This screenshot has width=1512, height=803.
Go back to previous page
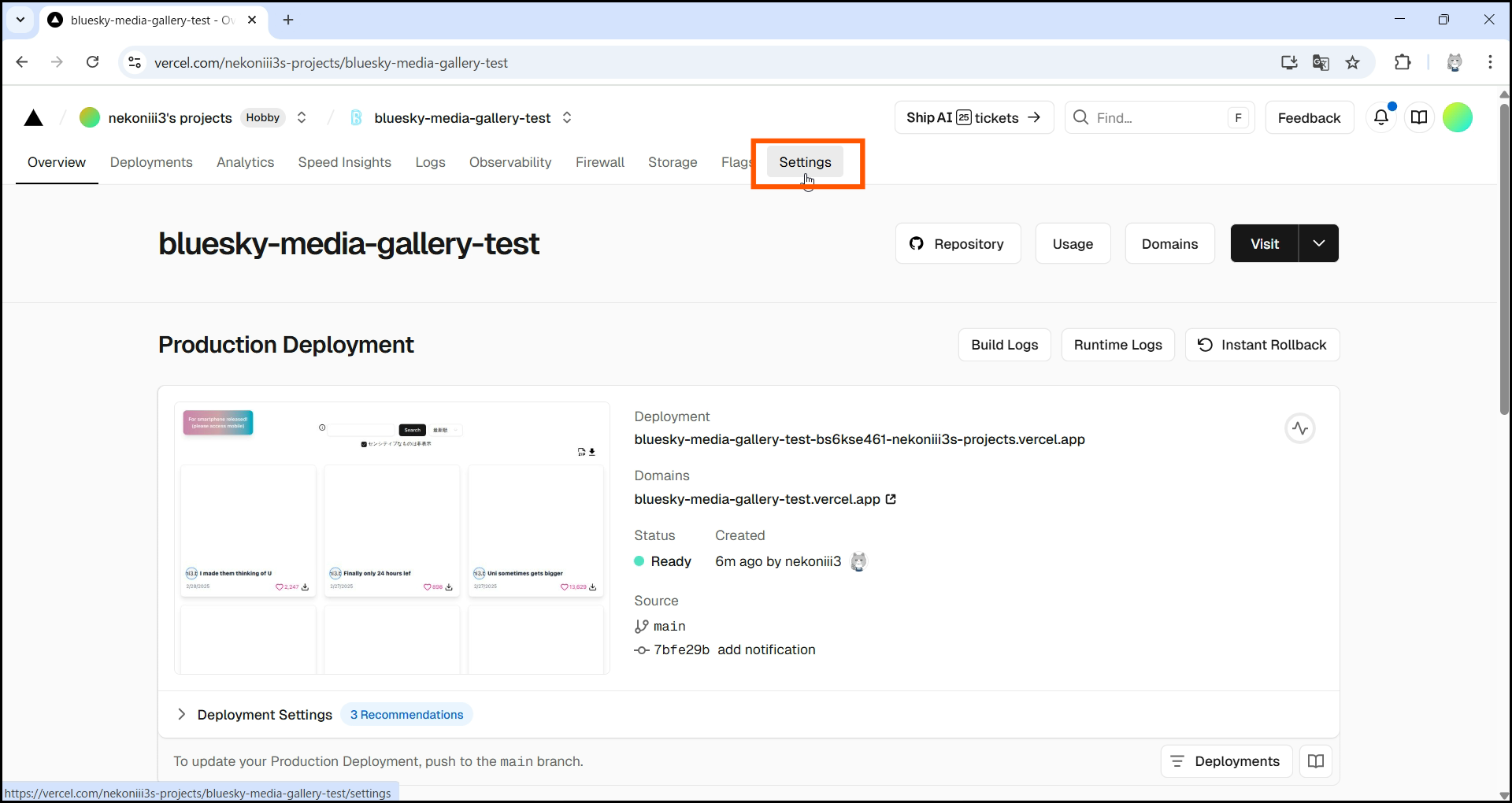(22, 62)
